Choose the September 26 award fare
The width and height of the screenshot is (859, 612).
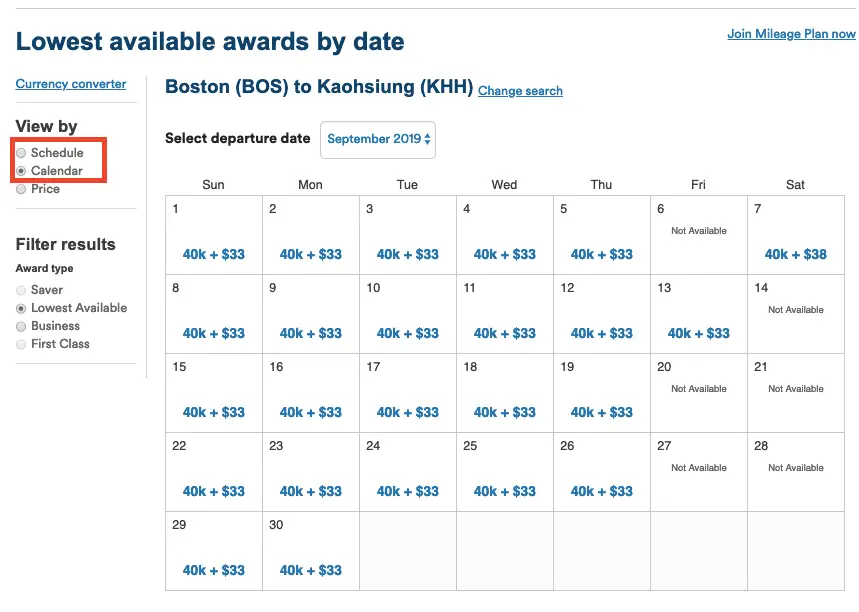[602, 491]
